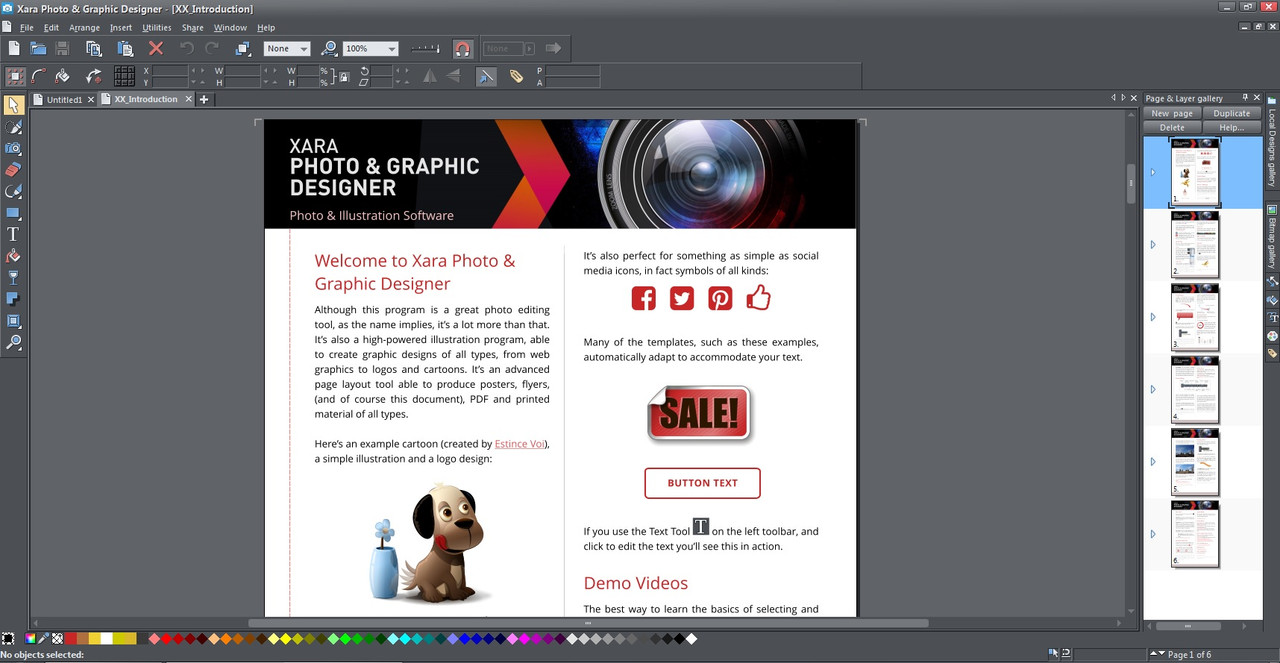
Task: Open the Local Designs gallery side tab
Action: coord(1272,142)
